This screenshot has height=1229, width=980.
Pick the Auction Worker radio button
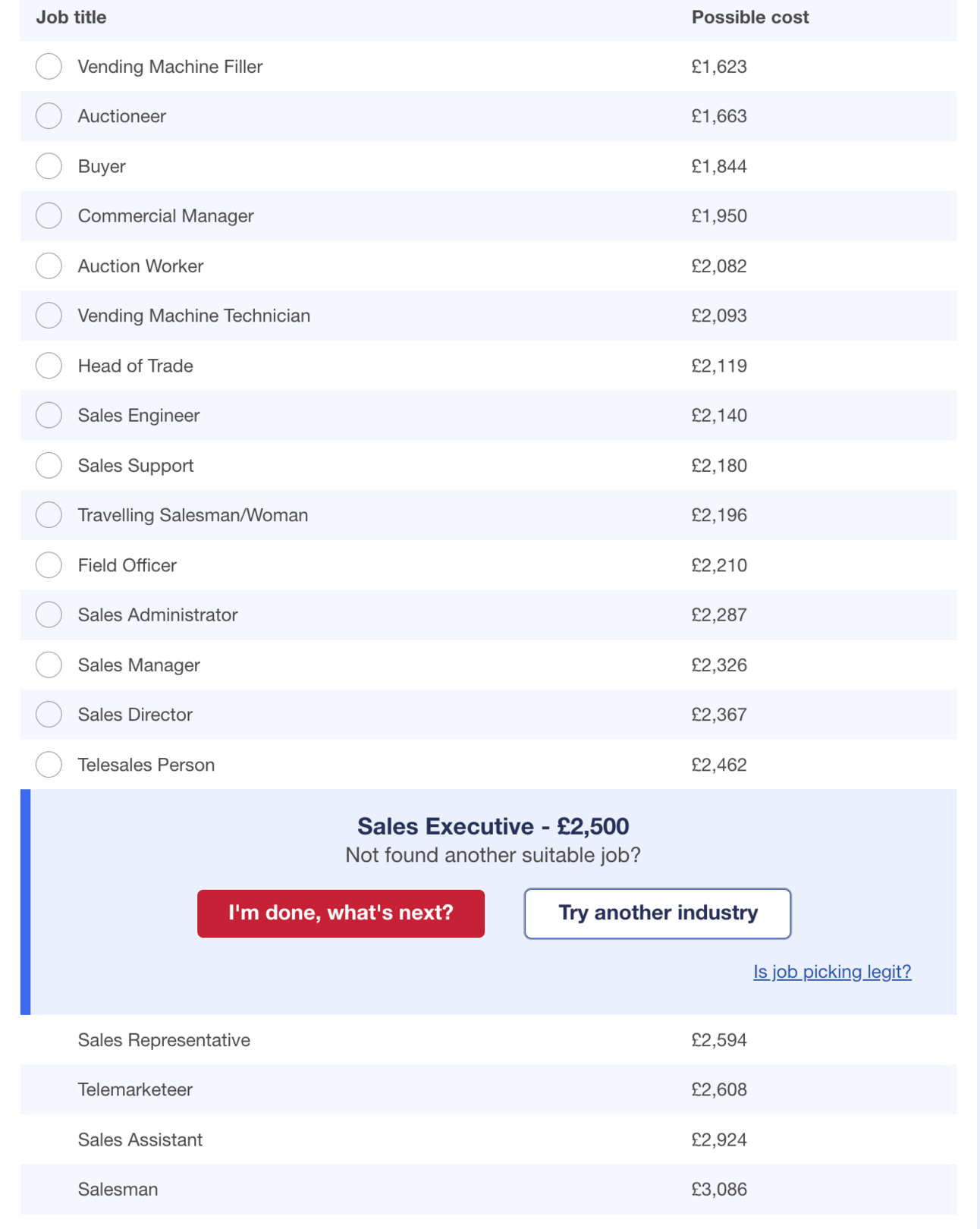pyautogui.click(x=49, y=266)
